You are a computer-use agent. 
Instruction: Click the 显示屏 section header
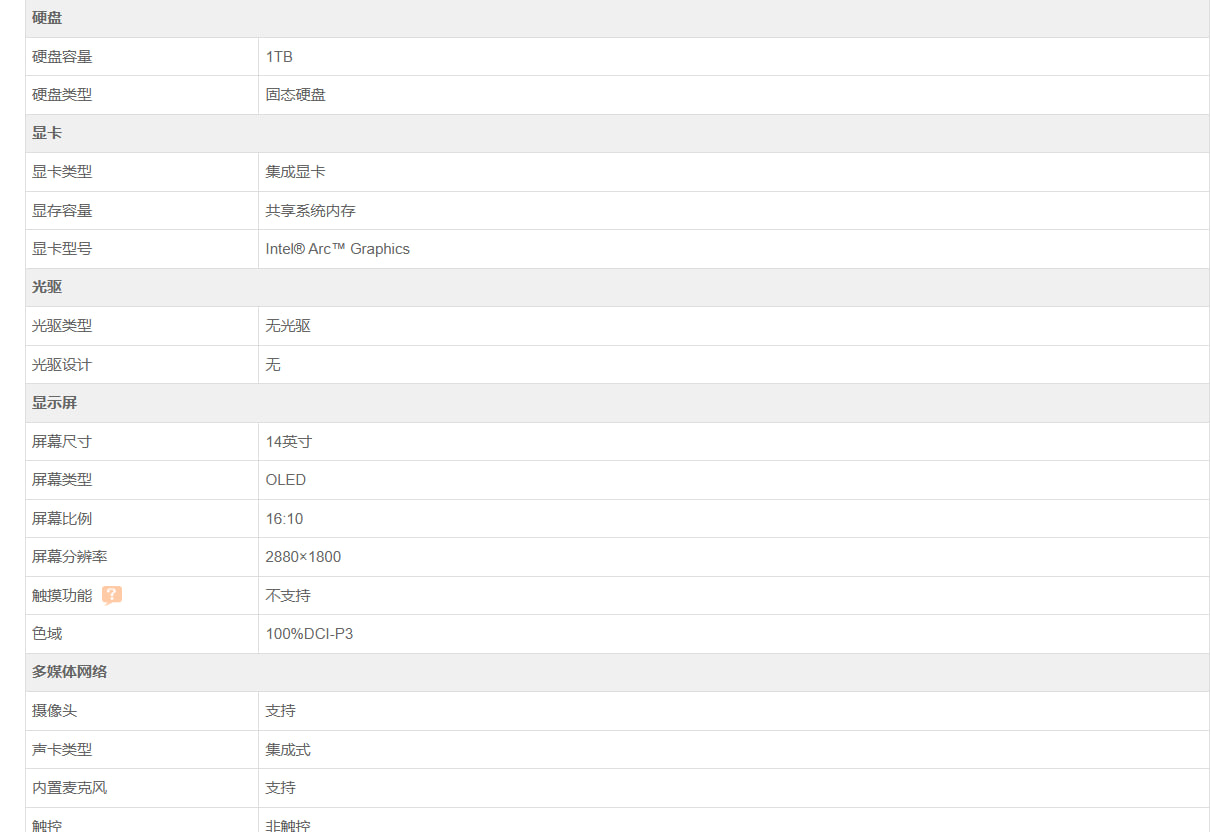tap(54, 403)
